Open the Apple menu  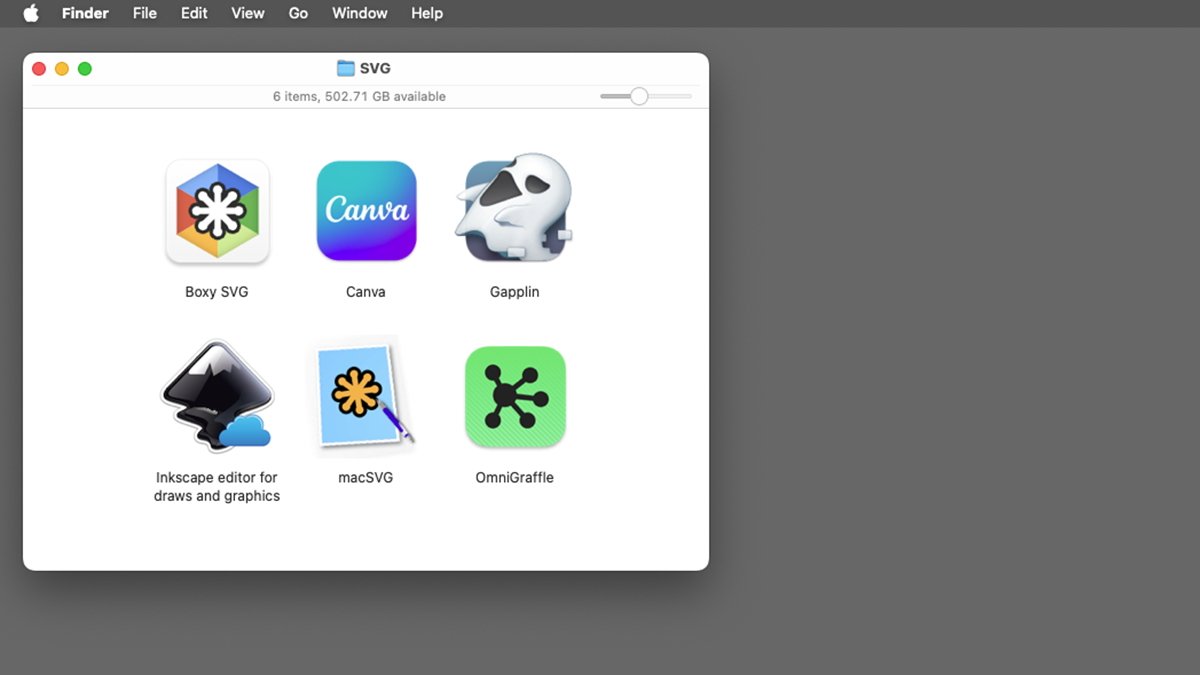31,13
